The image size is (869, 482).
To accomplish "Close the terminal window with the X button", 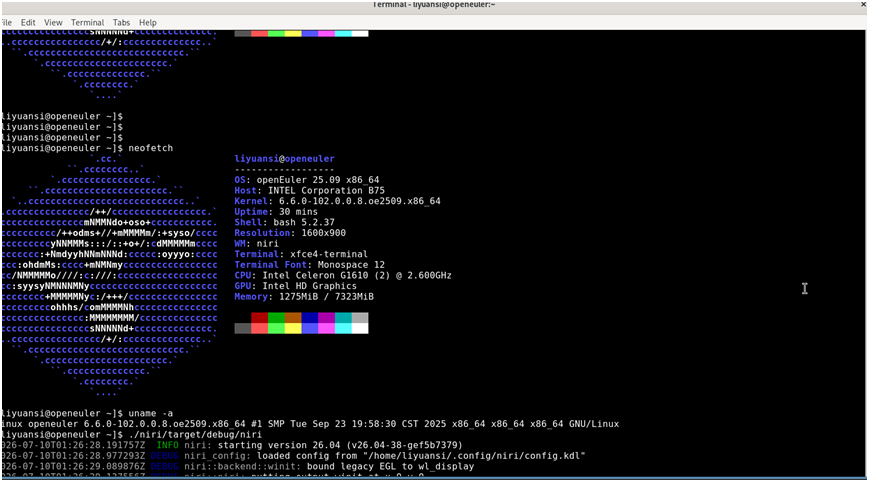I will [x=863, y=4].
